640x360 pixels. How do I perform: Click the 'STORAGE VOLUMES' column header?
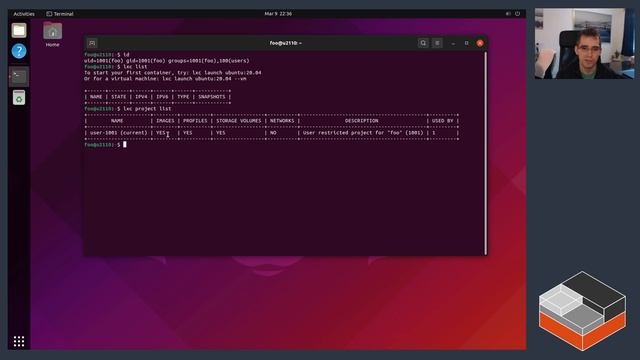tap(238, 121)
